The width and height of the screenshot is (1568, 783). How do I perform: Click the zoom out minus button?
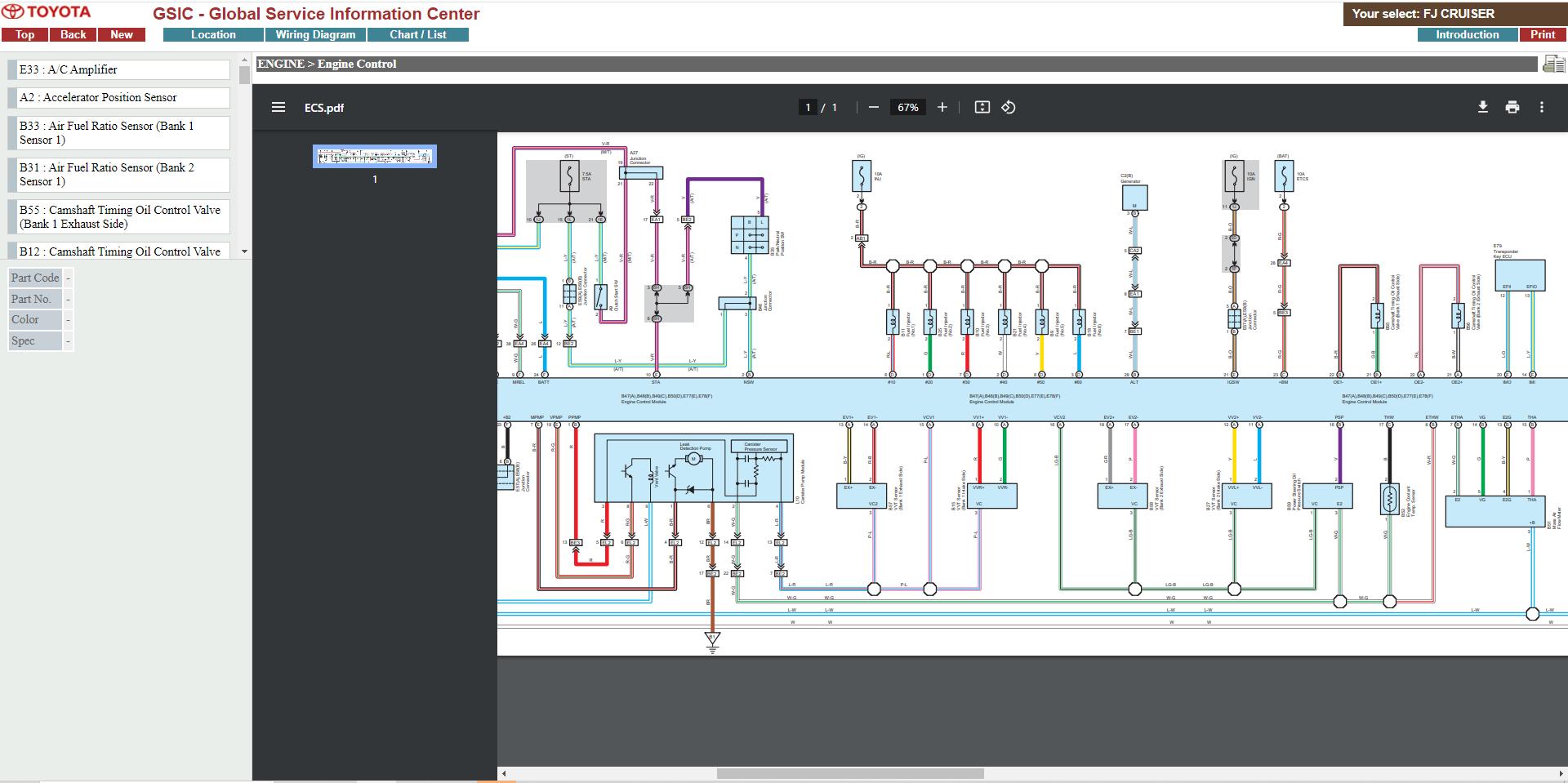(874, 107)
